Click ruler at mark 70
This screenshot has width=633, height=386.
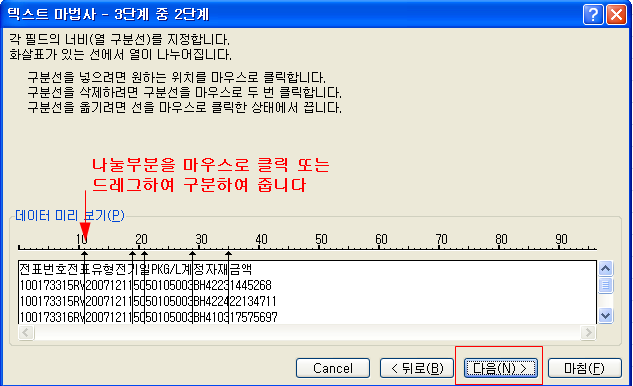pyautogui.click(x=441, y=240)
